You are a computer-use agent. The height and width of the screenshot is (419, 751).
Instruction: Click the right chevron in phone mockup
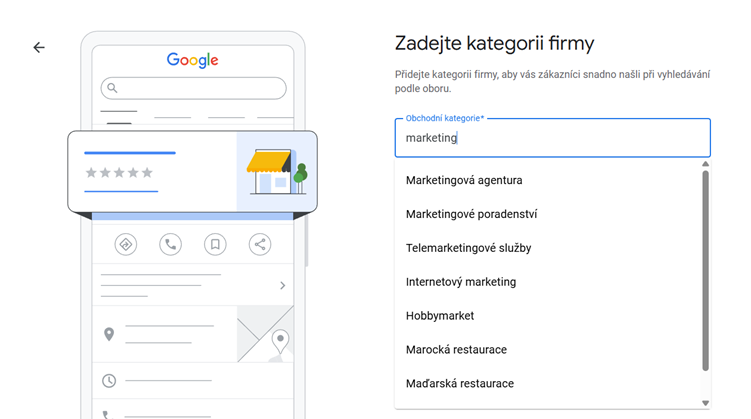(x=282, y=286)
